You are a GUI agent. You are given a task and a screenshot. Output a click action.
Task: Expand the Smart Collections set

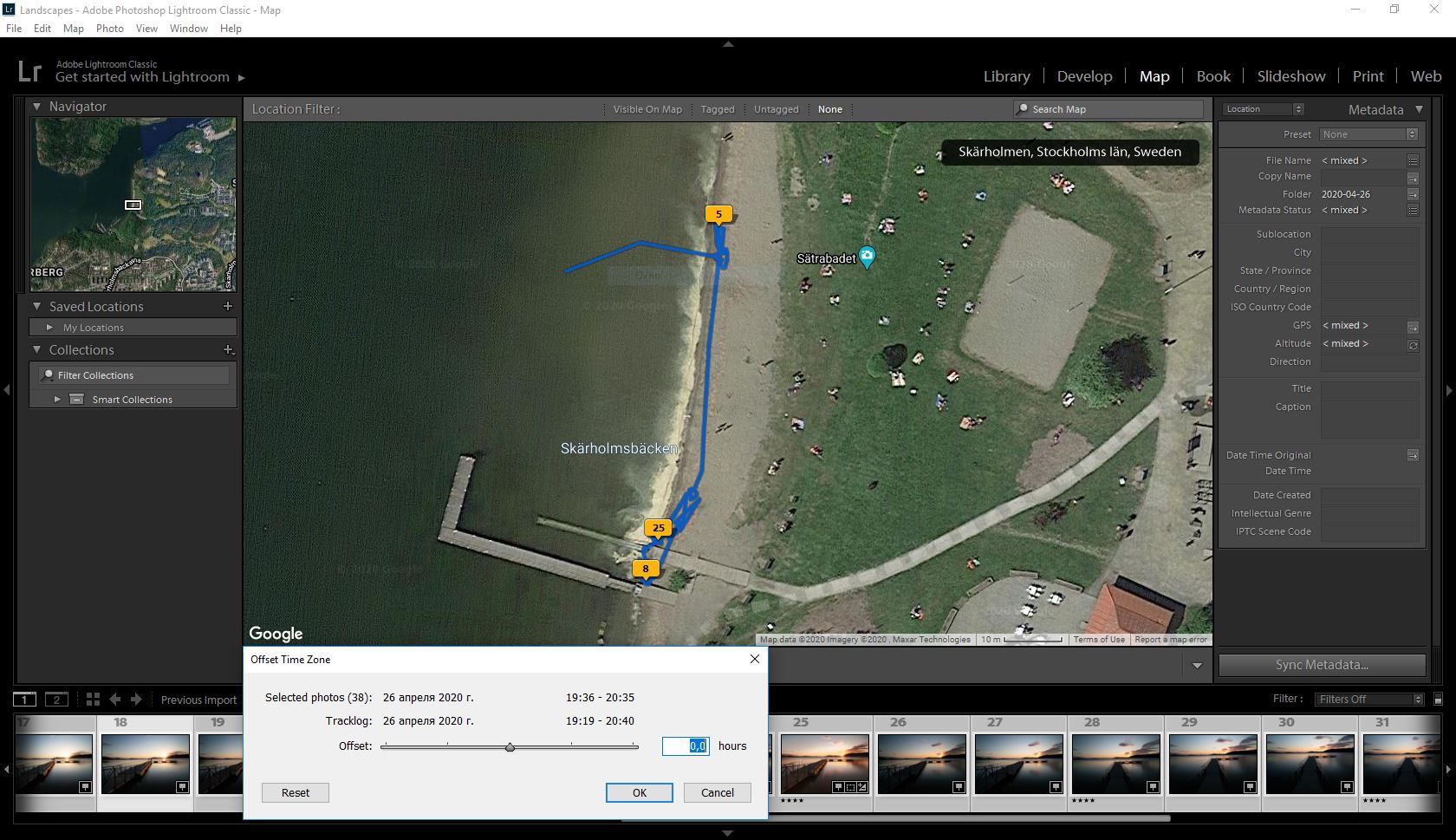(x=57, y=400)
